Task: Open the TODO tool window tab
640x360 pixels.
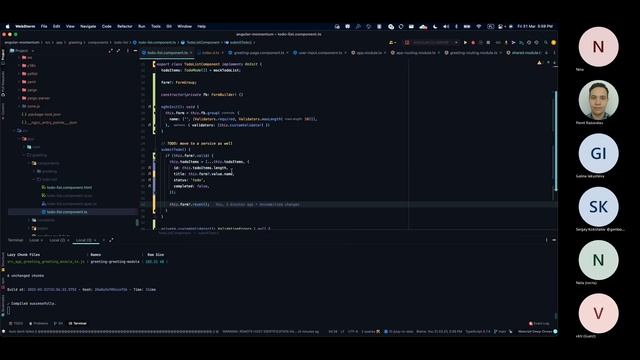Action: click(x=16, y=323)
